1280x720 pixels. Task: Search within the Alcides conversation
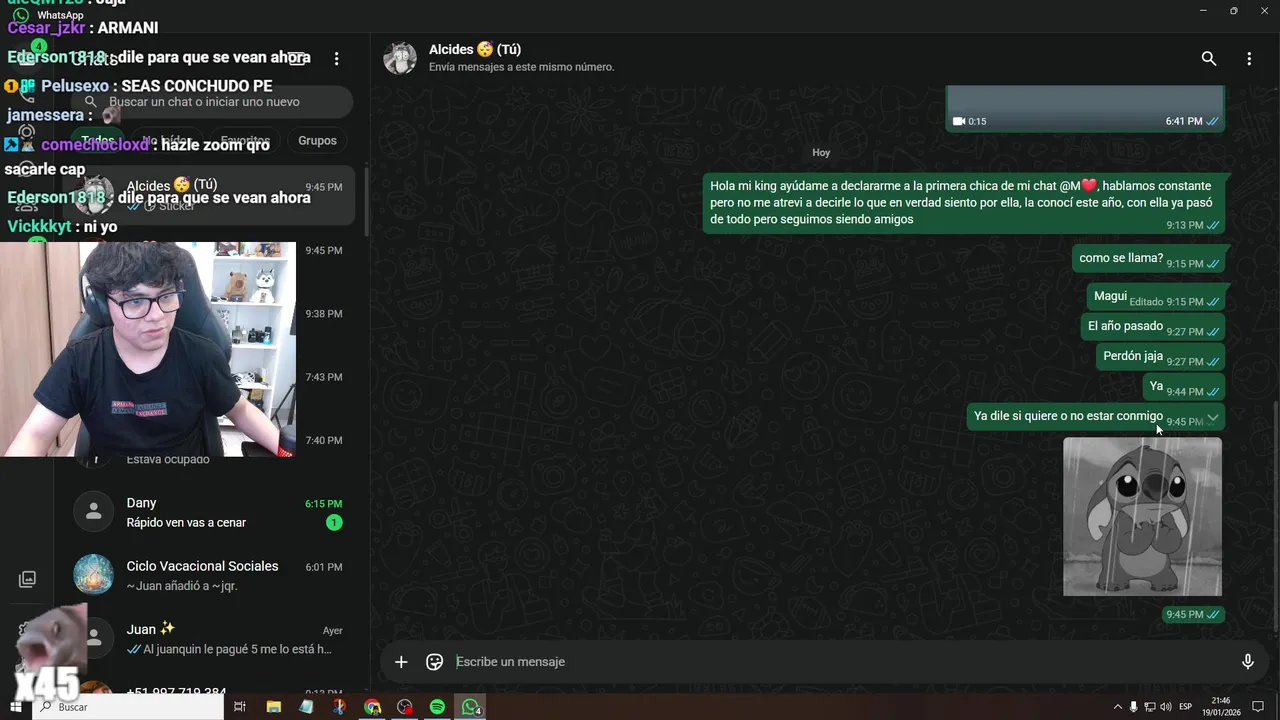pos(1209,59)
